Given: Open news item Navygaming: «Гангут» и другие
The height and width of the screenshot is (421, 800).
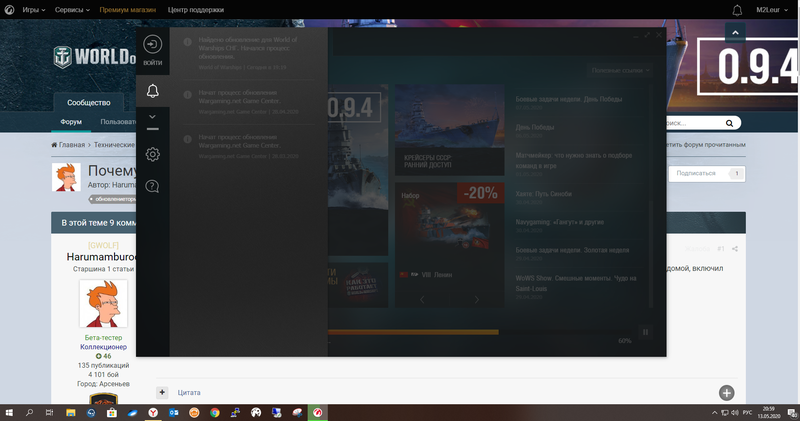Looking at the screenshot, I should click(560, 222).
